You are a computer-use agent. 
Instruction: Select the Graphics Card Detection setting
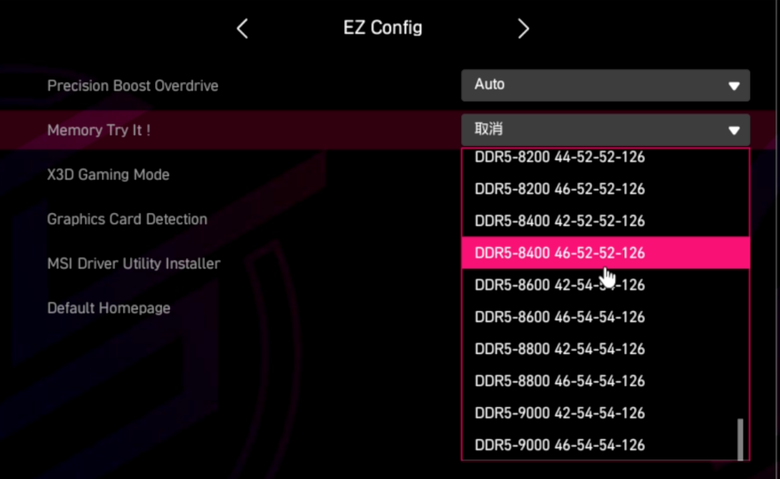(x=127, y=219)
